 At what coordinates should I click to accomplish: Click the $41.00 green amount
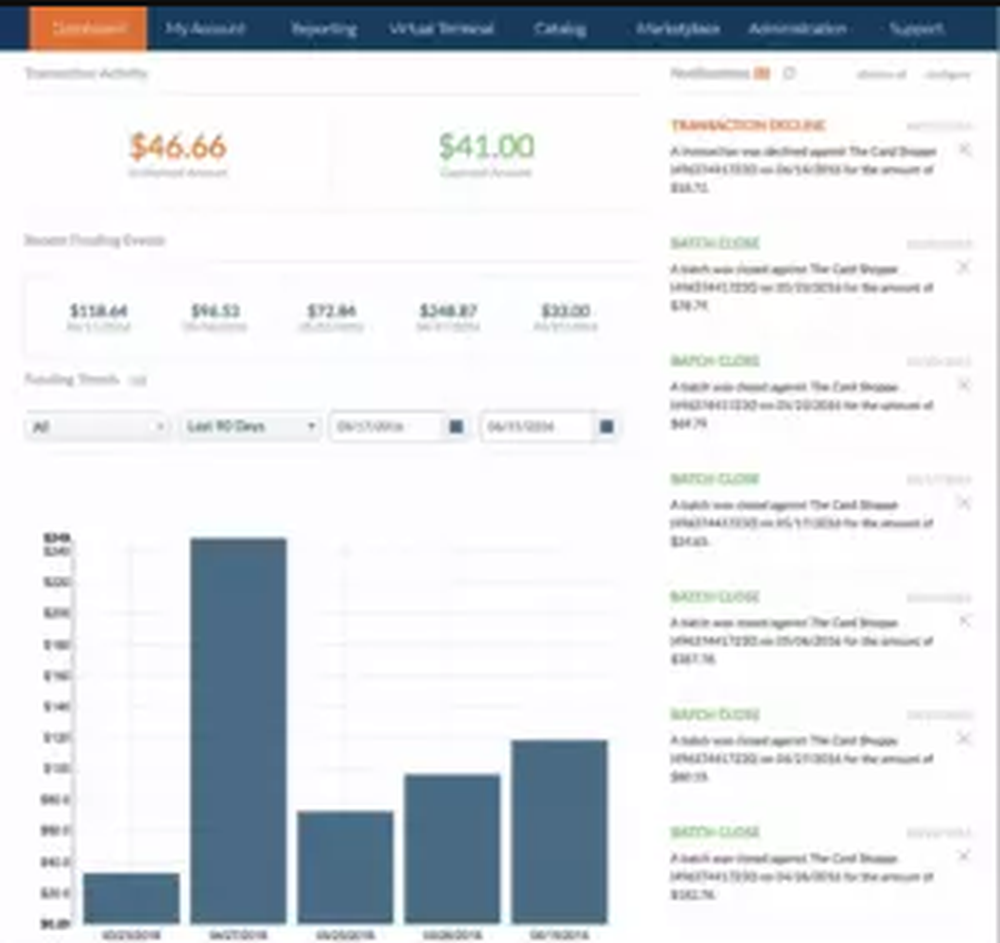click(x=487, y=147)
